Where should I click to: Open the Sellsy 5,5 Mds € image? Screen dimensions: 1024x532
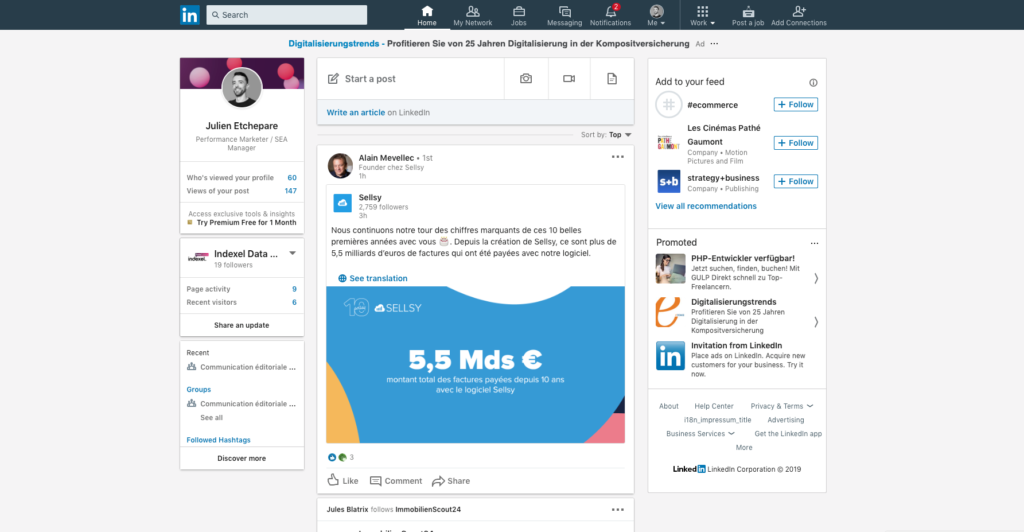(475, 364)
